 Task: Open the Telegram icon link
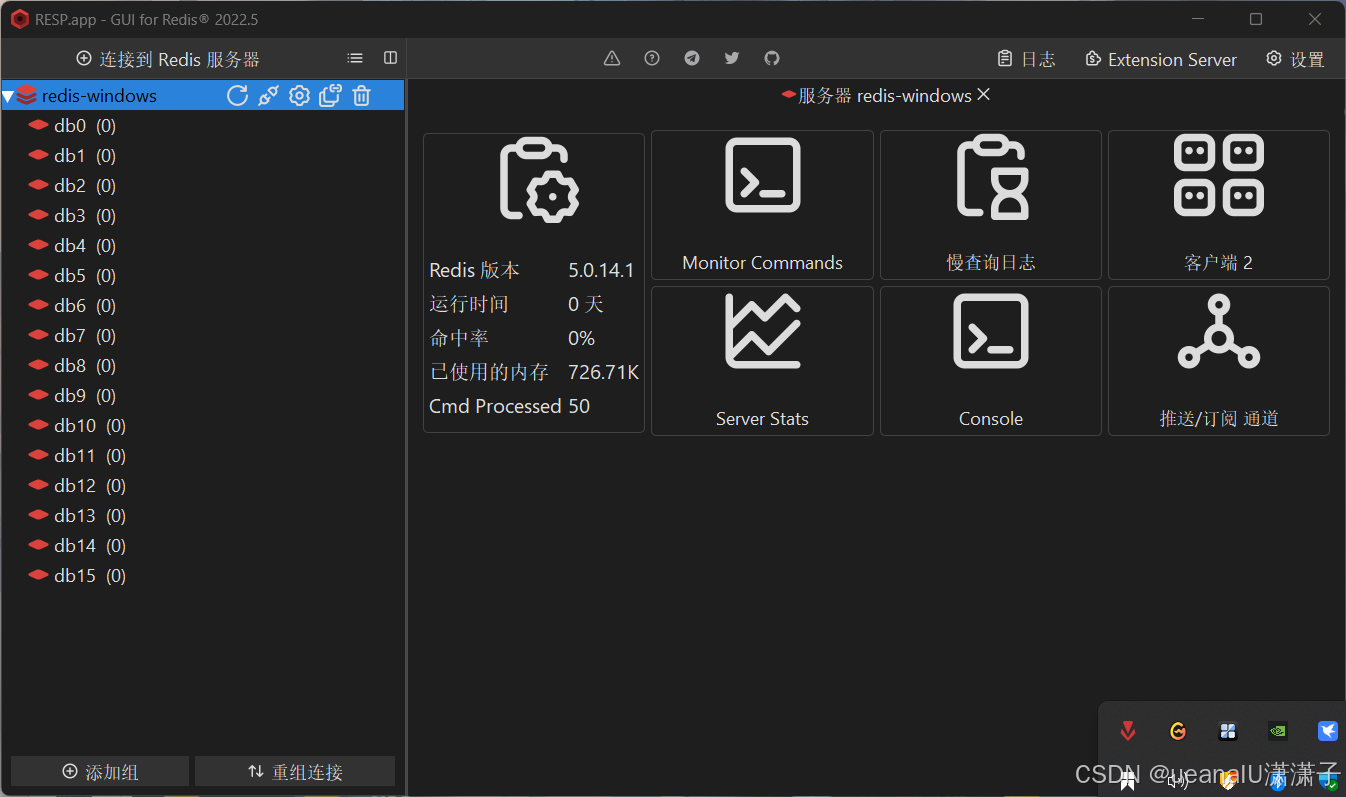(x=692, y=59)
